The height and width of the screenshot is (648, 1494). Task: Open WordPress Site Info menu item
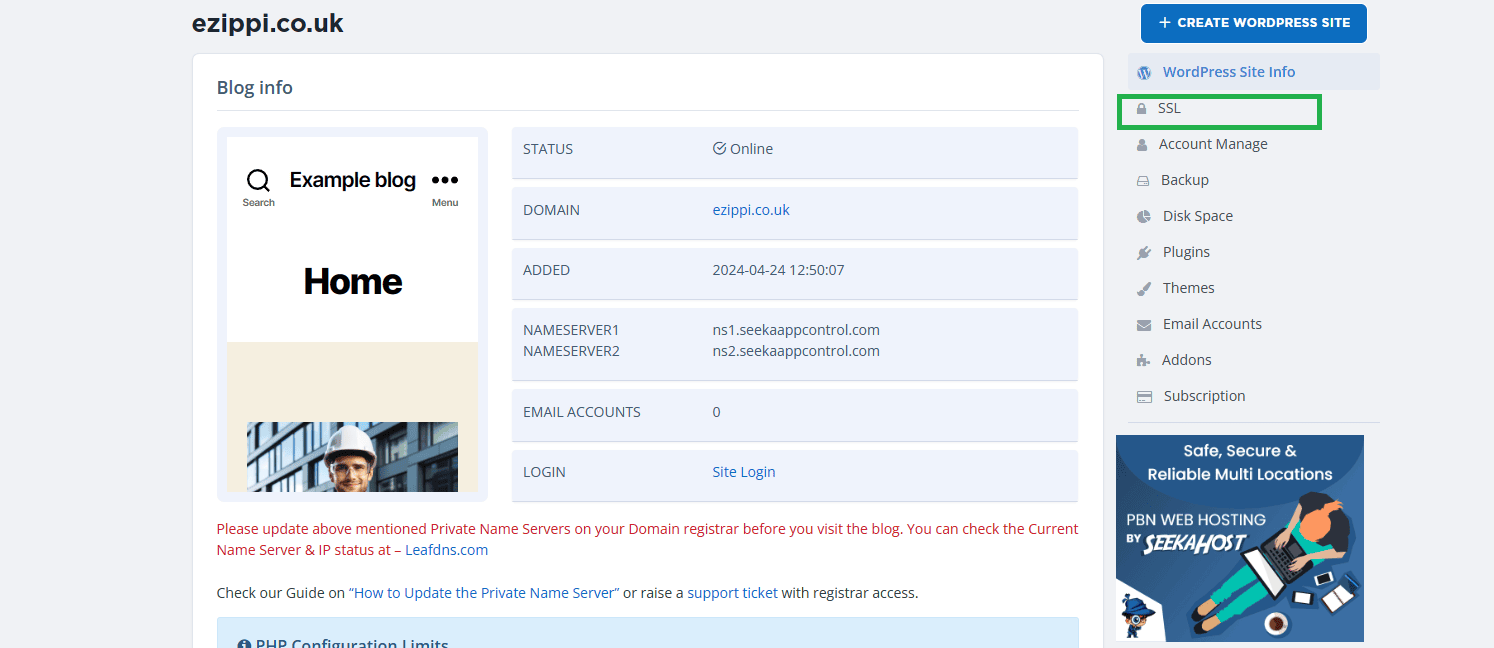pyautogui.click(x=1254, y=72)
